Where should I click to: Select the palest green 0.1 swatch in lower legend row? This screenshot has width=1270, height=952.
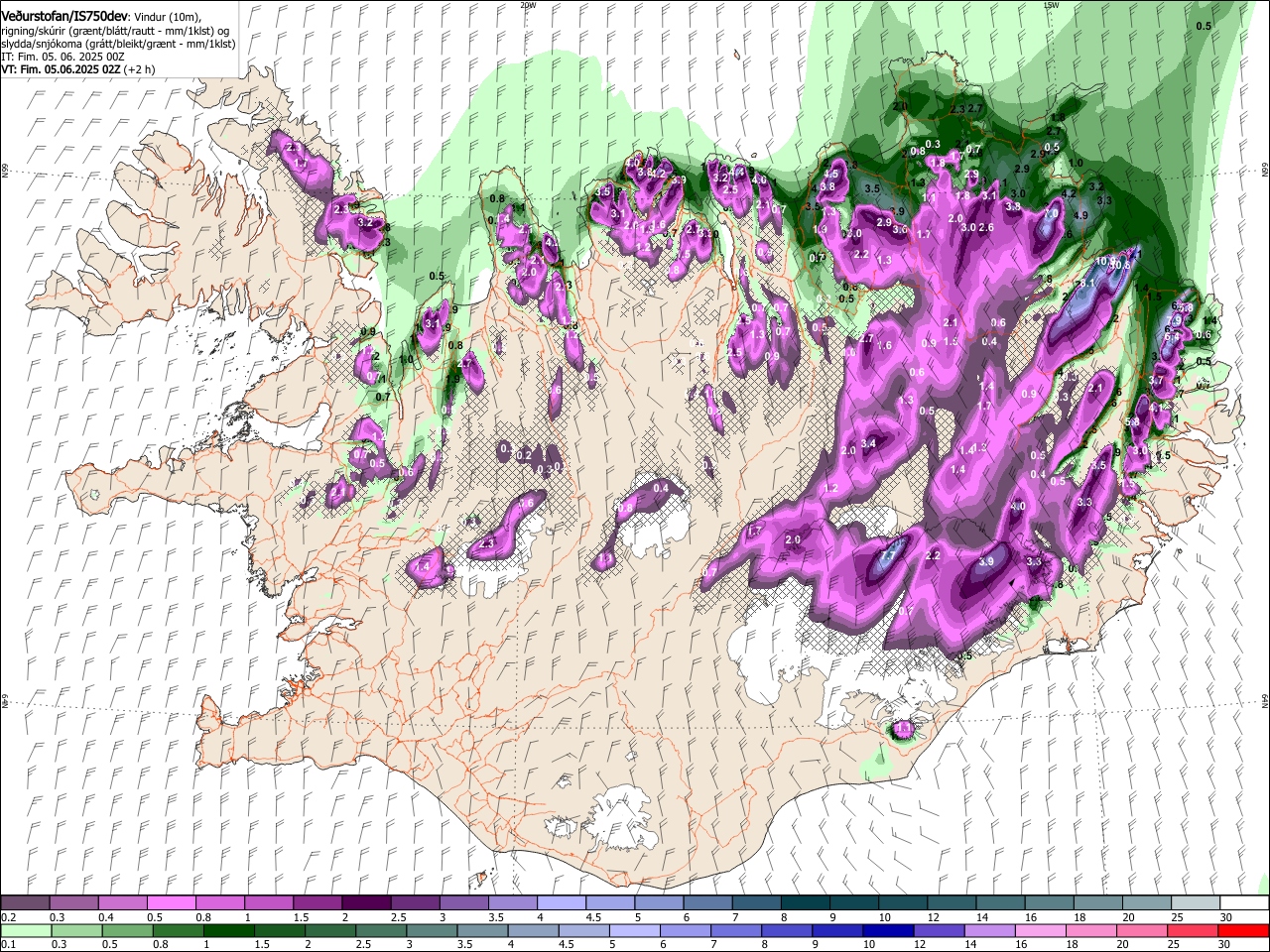pos(26,931)
